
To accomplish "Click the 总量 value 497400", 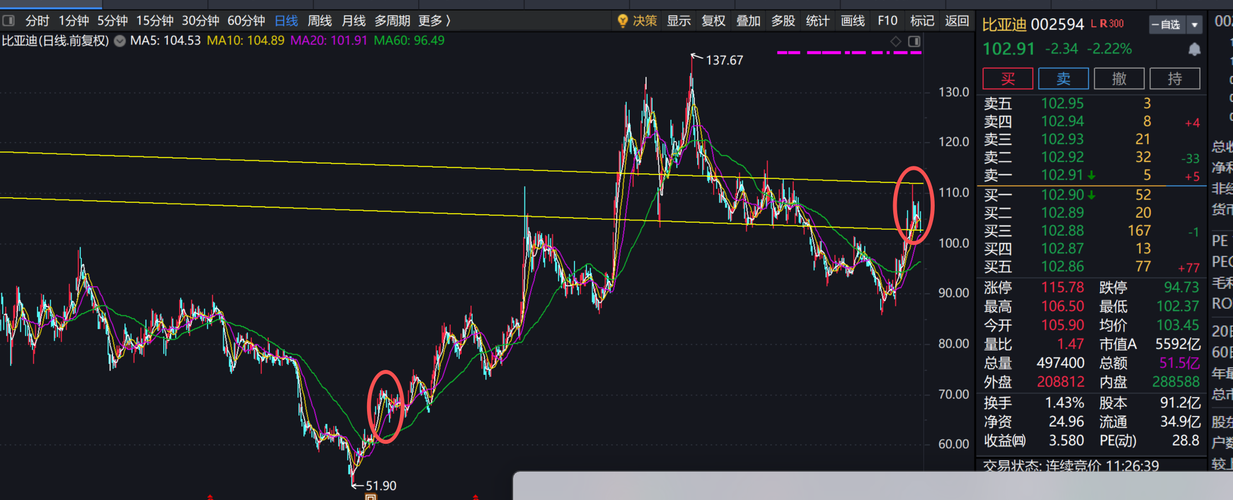I will (x=1061, y=362).
